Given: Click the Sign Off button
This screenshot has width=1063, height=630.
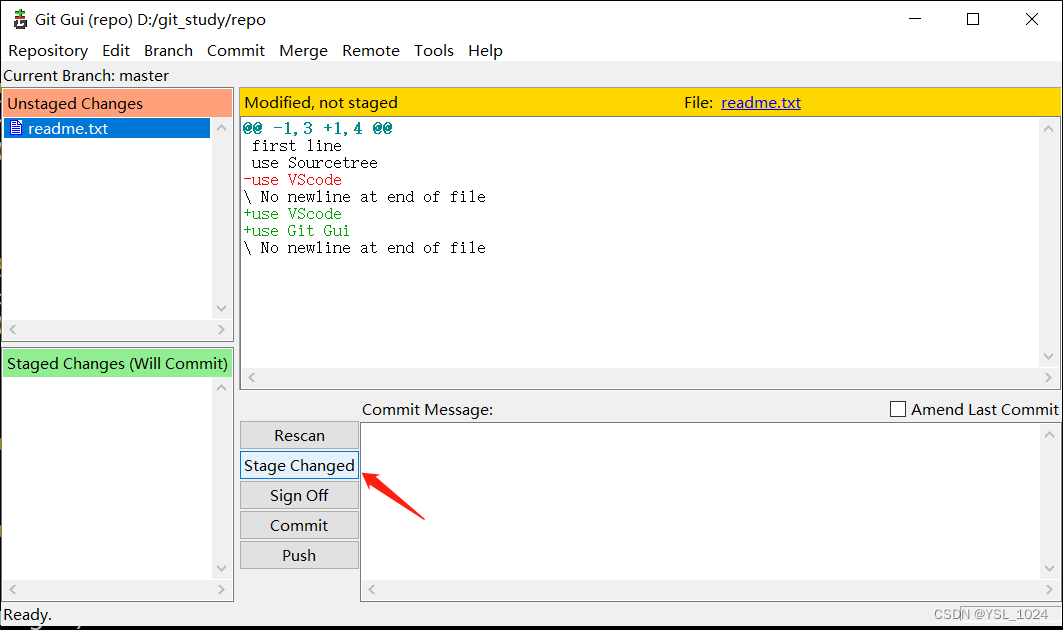Looking at the screenshot, I should (x=299, y=495).
